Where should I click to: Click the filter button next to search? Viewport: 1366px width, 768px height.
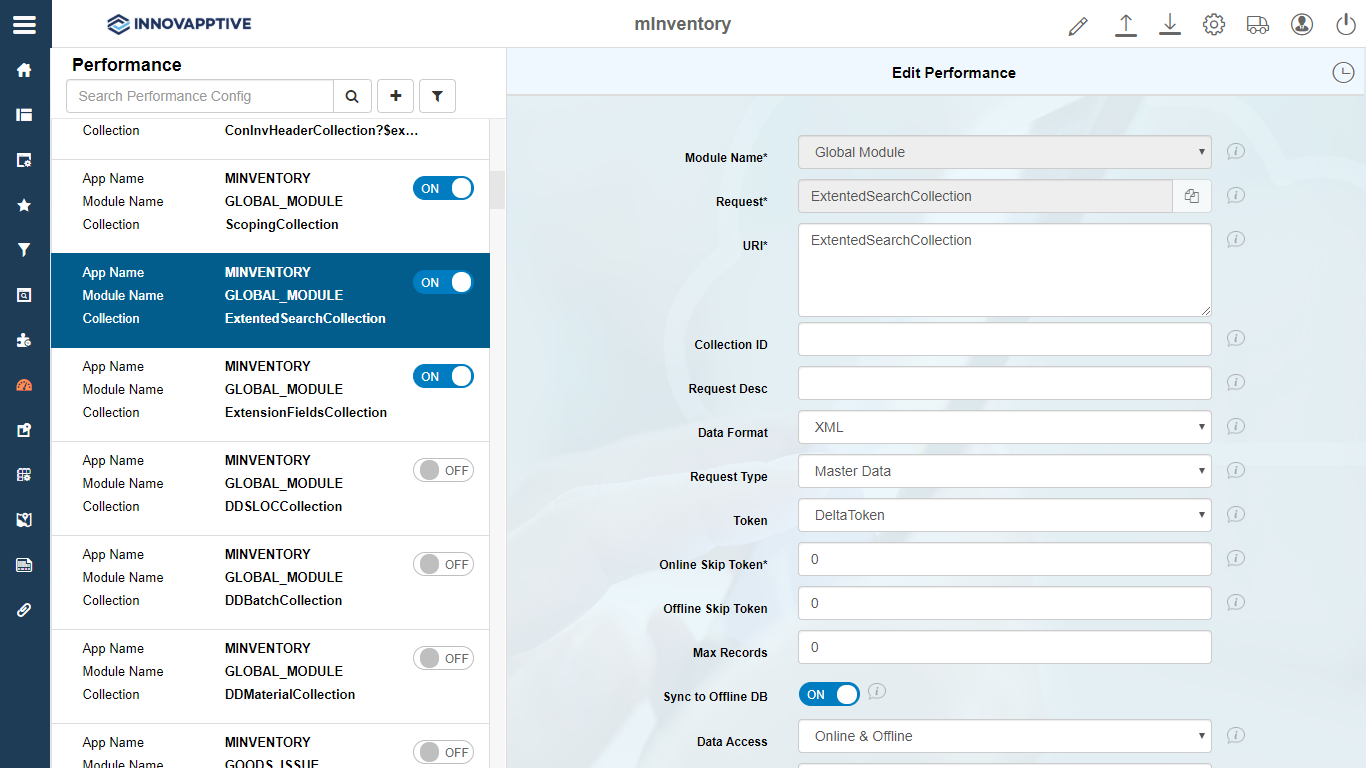(x=437, y=96)
